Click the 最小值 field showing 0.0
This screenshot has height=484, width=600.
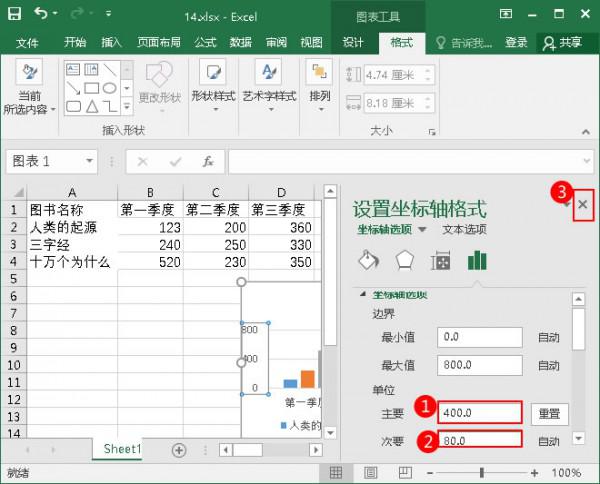pos(480,337)
